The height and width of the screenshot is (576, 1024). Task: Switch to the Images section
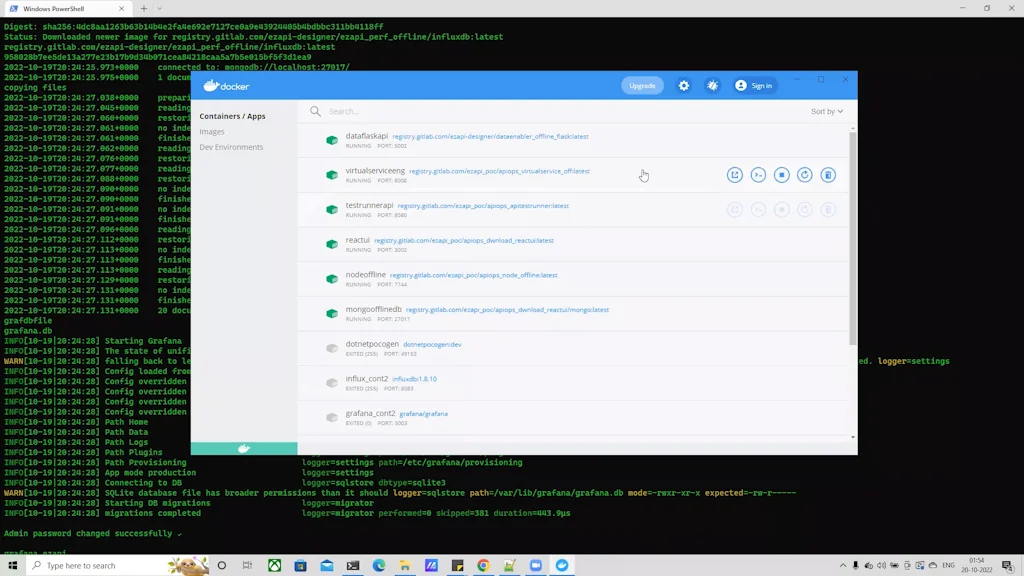pos(212,131)
